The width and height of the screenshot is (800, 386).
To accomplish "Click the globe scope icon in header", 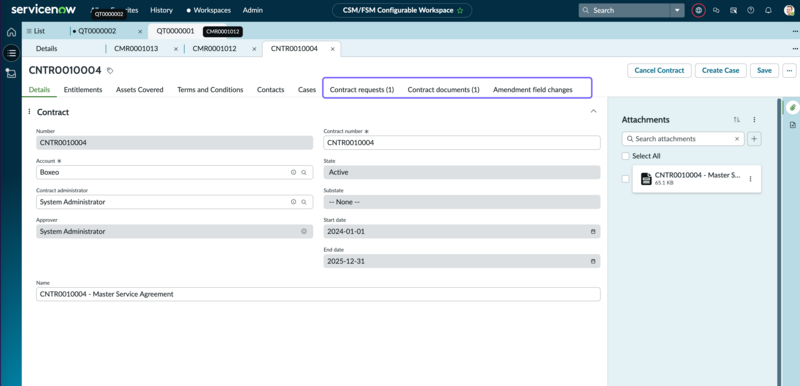I will (698, 10).
